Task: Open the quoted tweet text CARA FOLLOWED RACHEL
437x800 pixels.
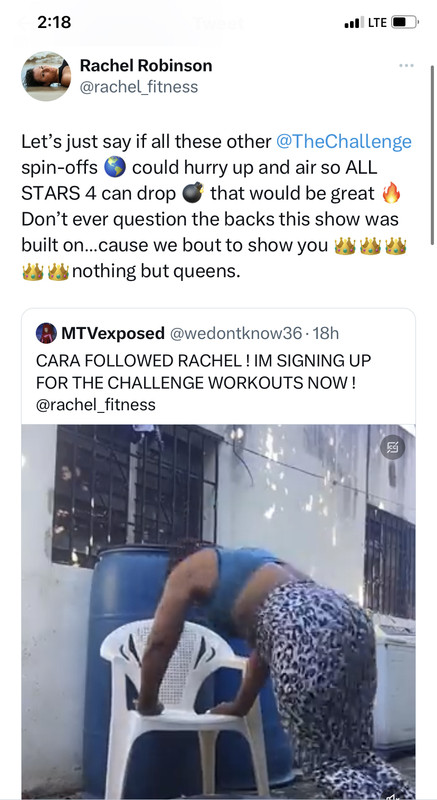Action: 203,371
